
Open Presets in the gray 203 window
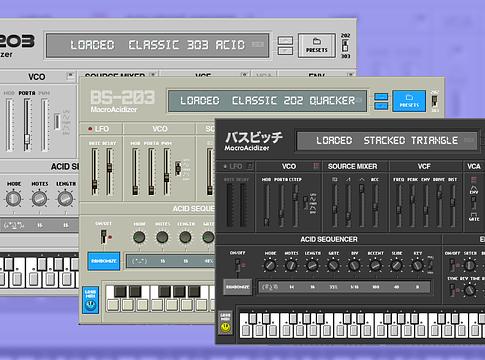tap(317, 45)
